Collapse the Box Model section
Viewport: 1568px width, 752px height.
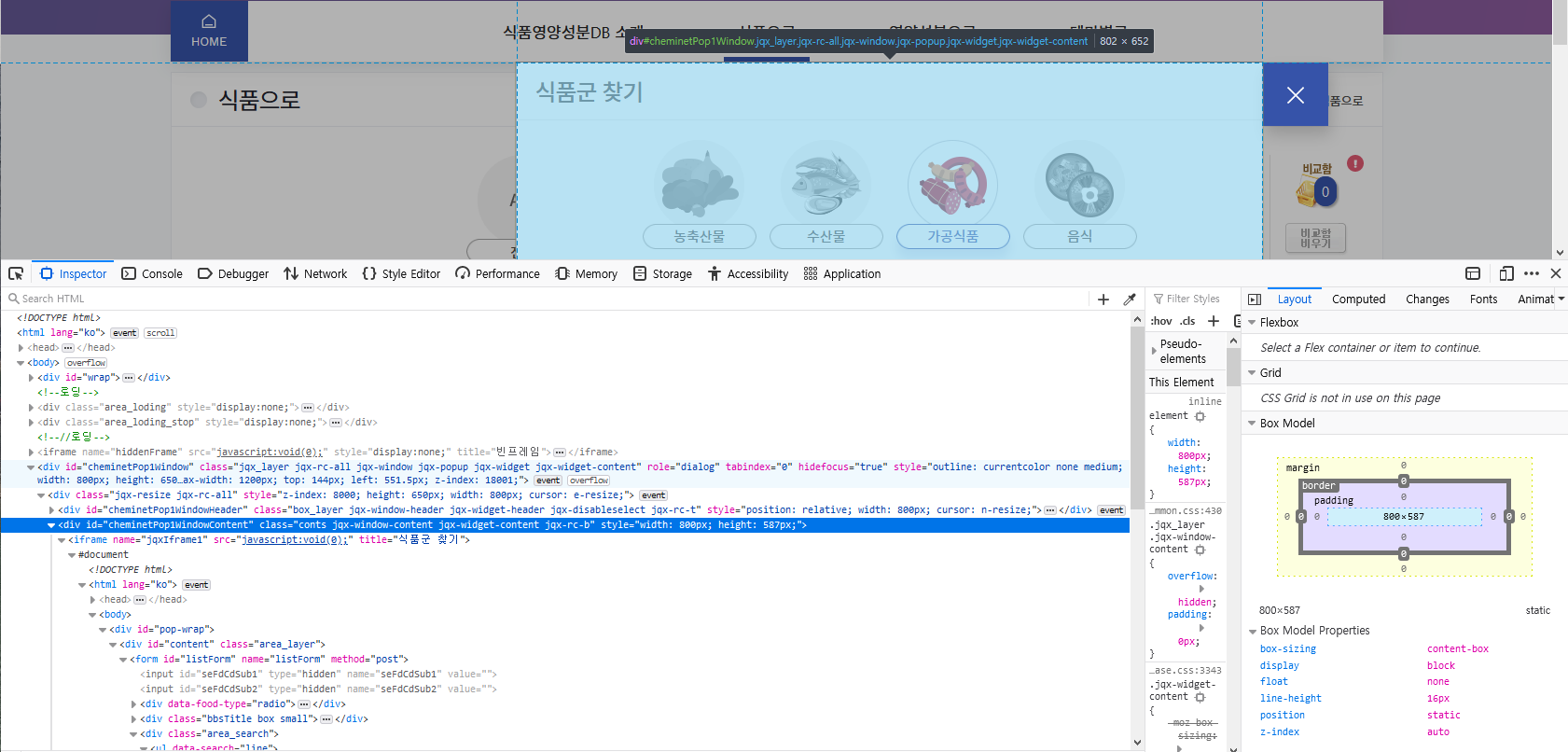pos(1252,424)
